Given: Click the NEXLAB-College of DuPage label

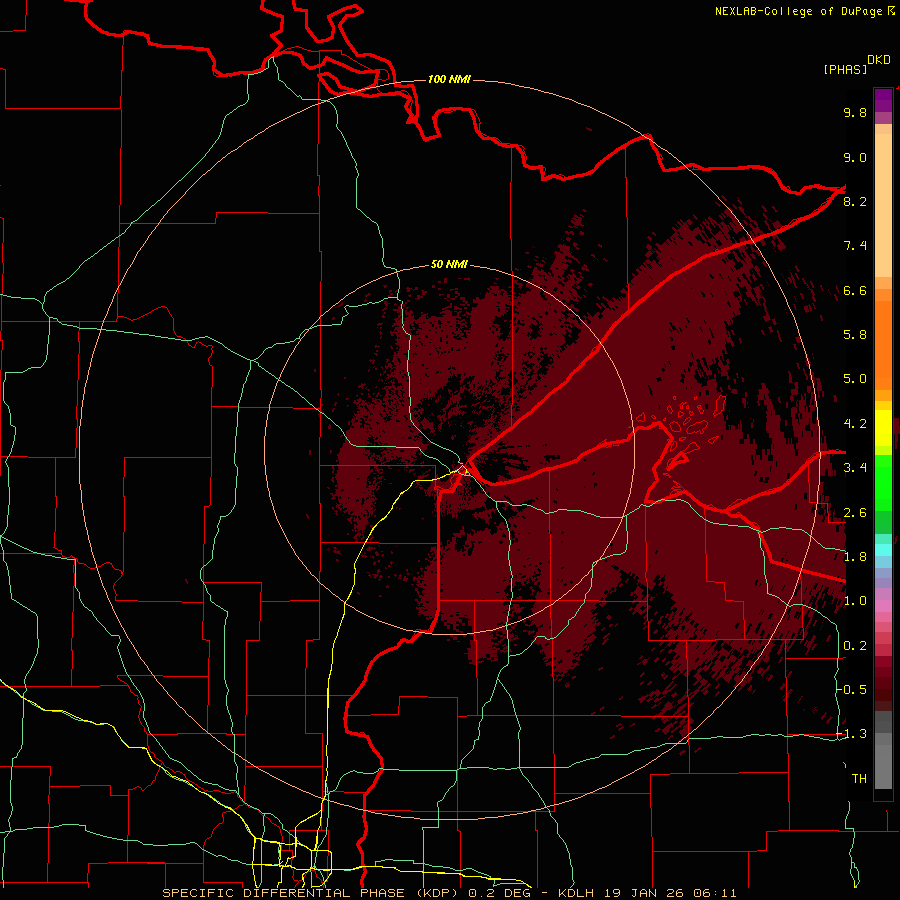Looking at the screenshot, I should 805,11.
